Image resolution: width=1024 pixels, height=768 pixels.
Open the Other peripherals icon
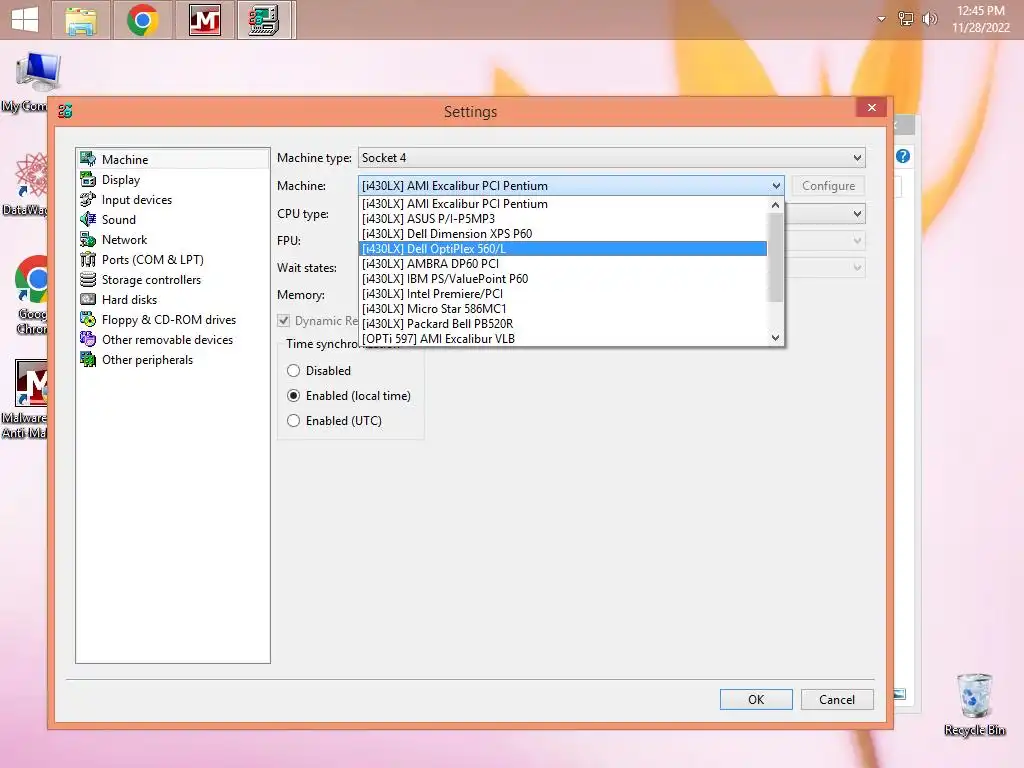tap(88, 360)
